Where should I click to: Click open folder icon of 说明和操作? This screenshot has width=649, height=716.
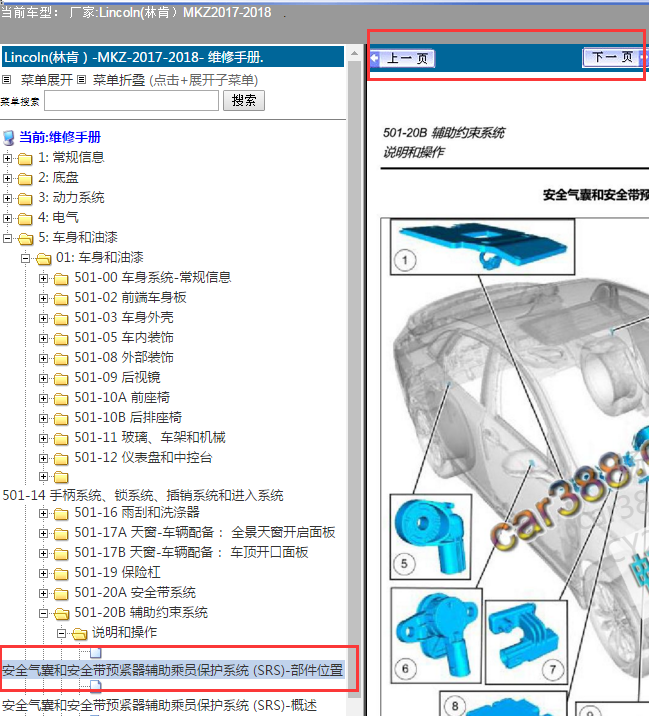[x=79, y=634]
